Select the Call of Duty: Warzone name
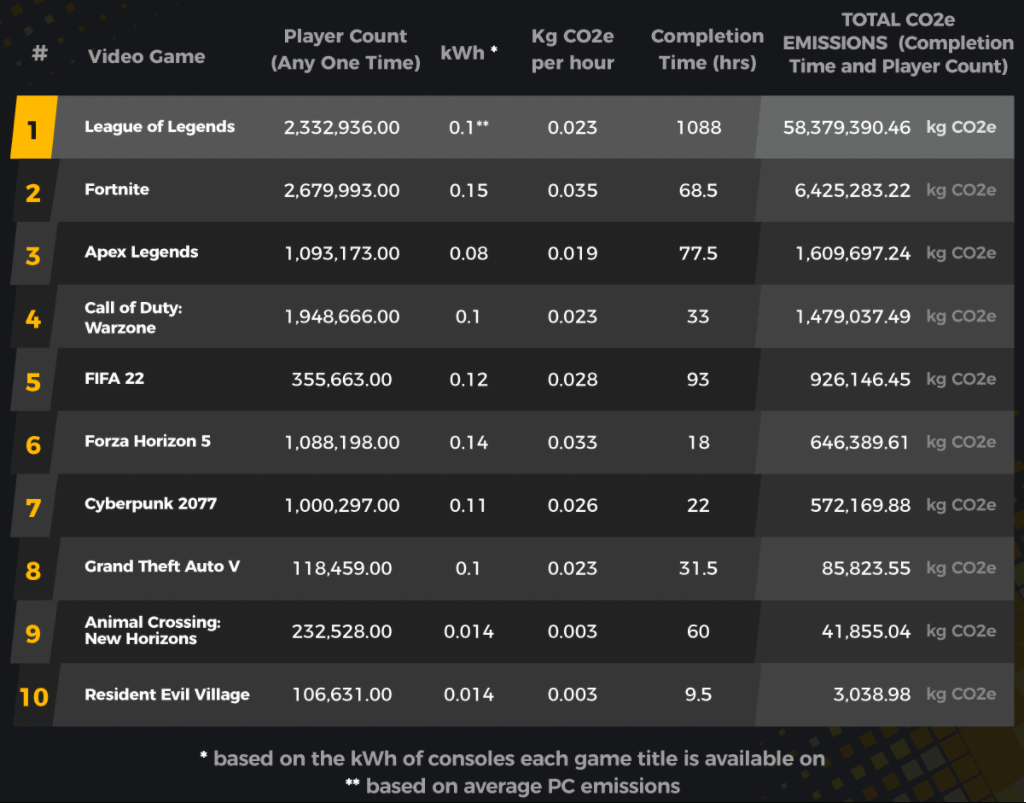 [133, 317]
